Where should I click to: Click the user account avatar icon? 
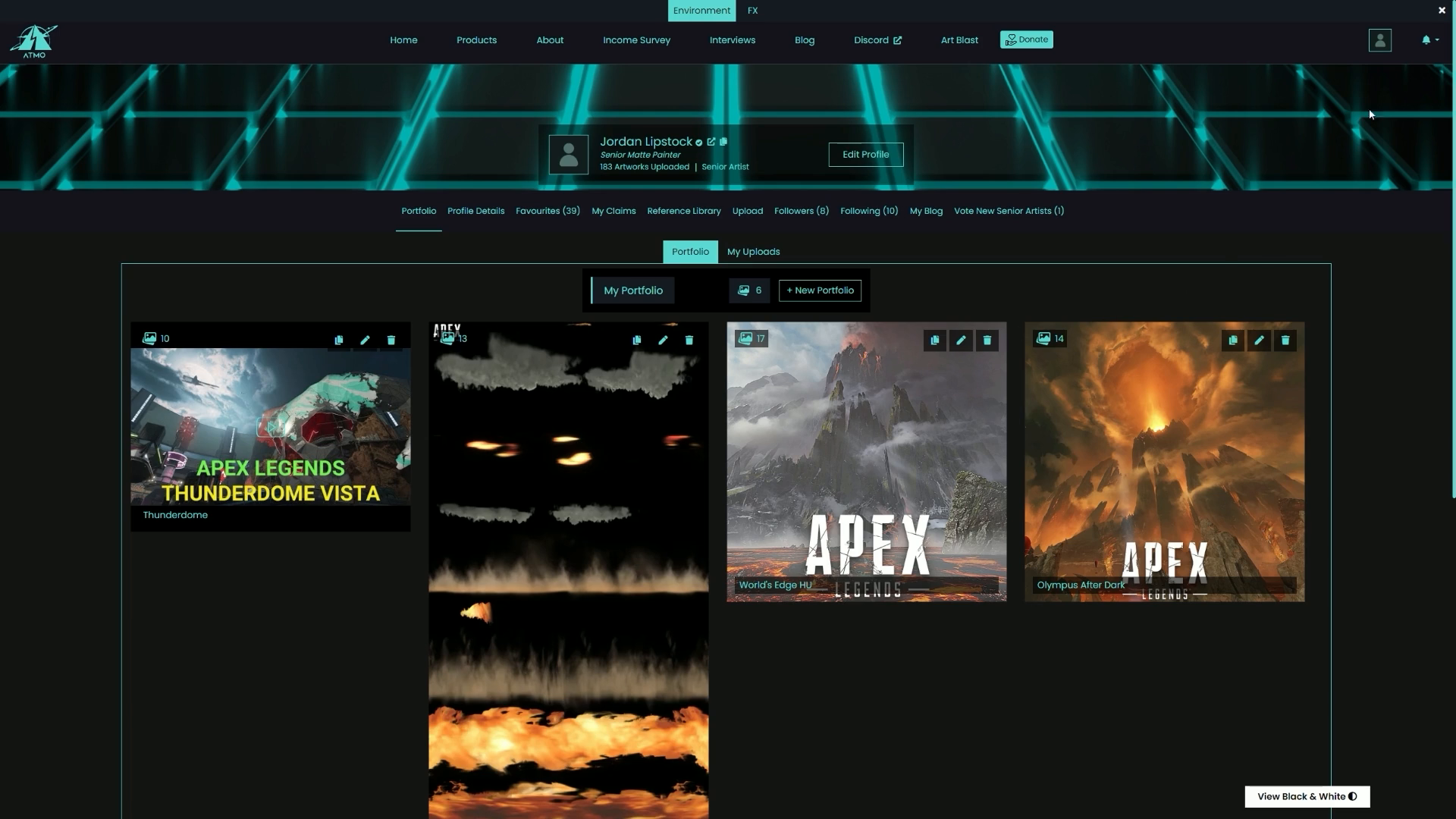coord(1379,40)
